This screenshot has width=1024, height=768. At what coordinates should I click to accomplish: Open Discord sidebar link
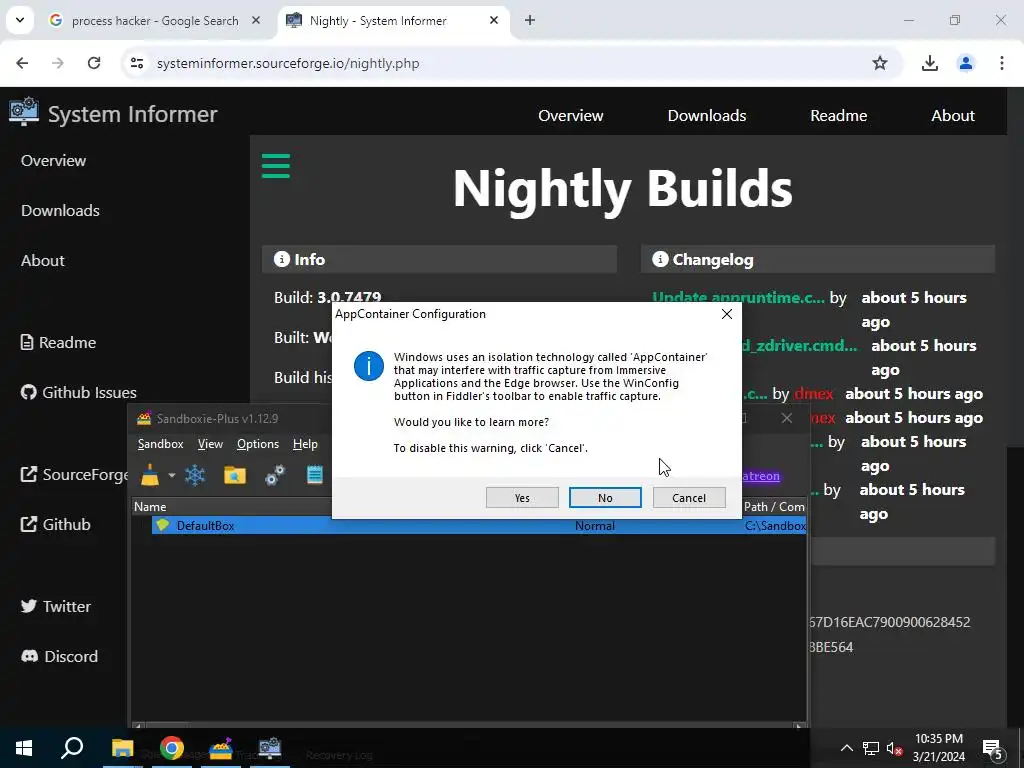(59, 656)
